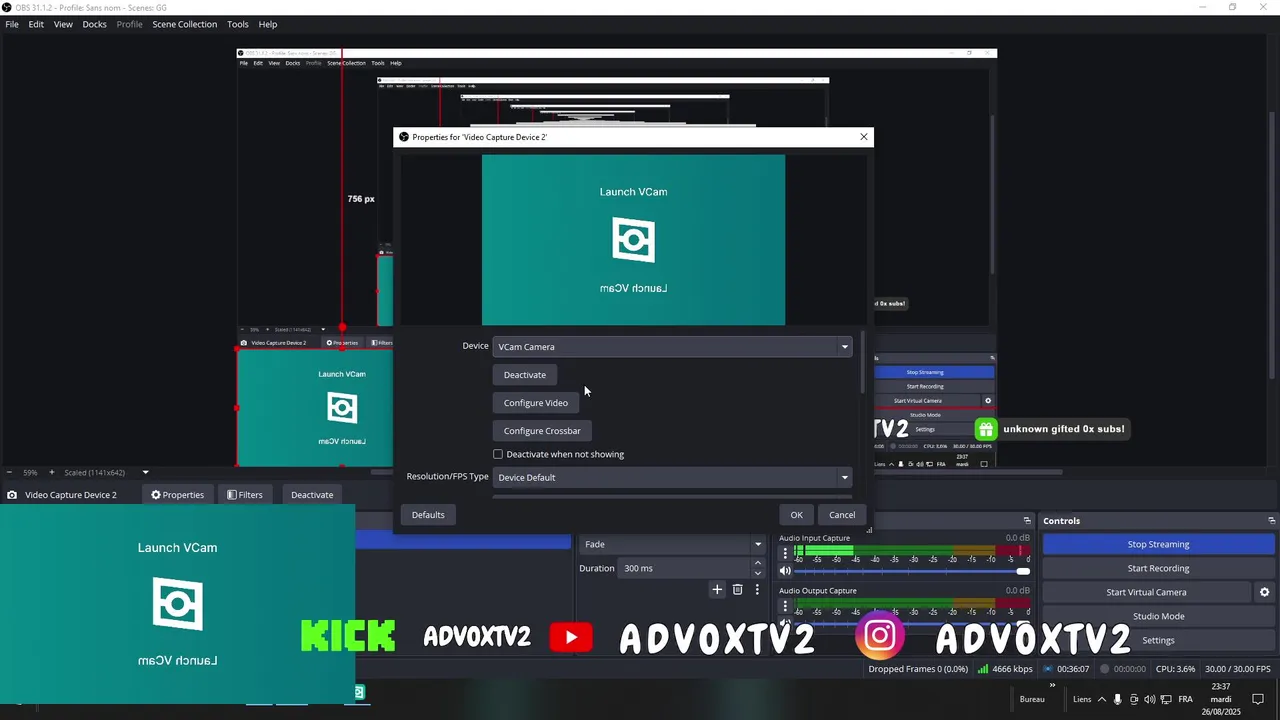Remove transition with the trash icon
This screenshot has width=1280, height=720.
tap(738, 590)
